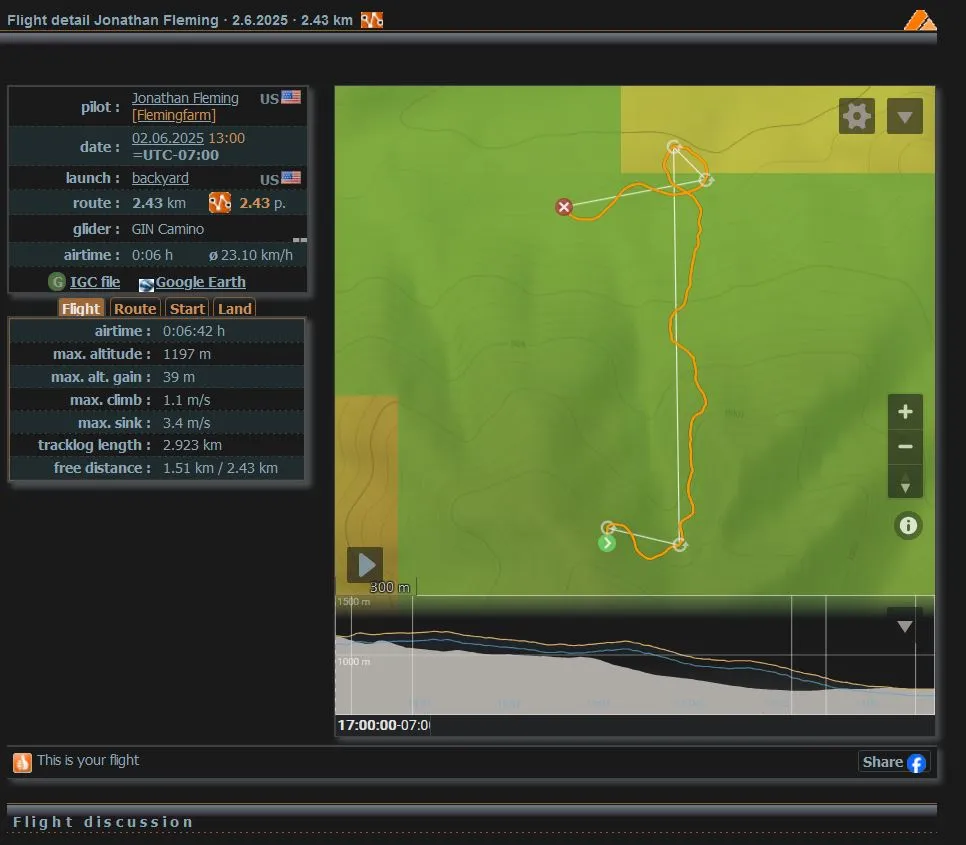Click the max. altitude 1197 m value

pos(187,354)
